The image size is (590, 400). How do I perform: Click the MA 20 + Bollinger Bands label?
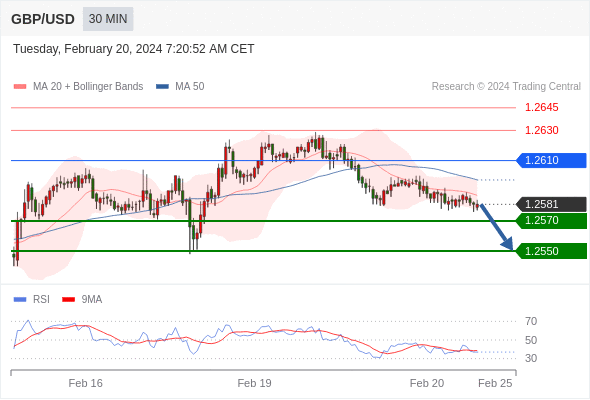point(88,87)
